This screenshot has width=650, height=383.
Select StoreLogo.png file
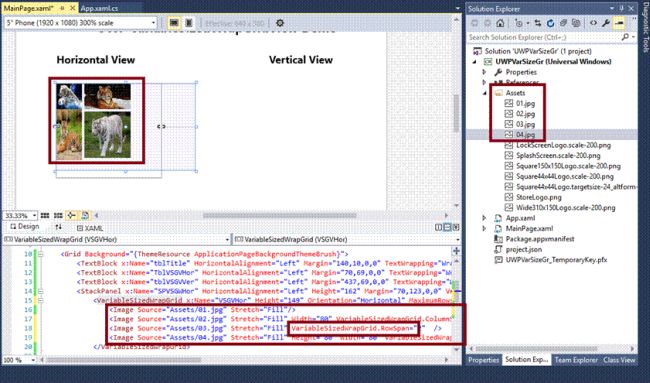click(538, 197)
